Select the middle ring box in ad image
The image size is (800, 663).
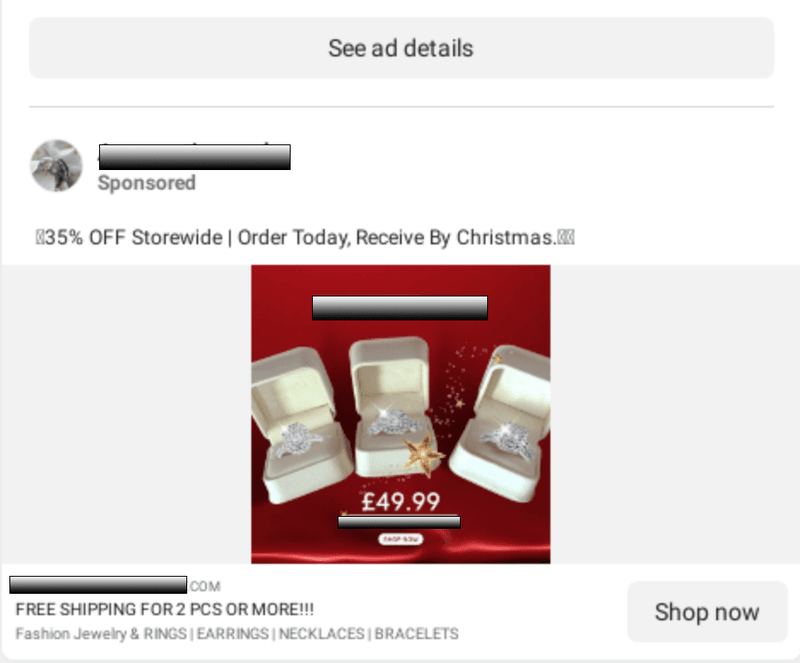(x=390, y=406)
